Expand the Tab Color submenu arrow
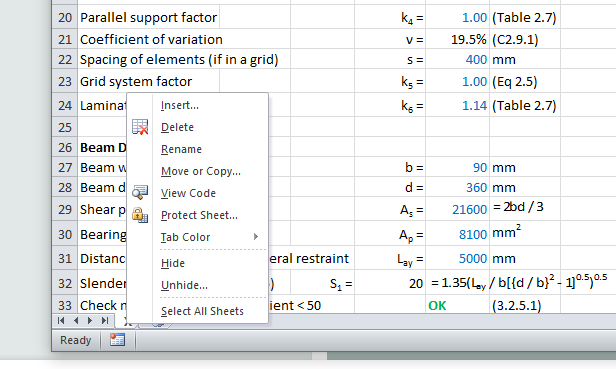 [256, 237]
